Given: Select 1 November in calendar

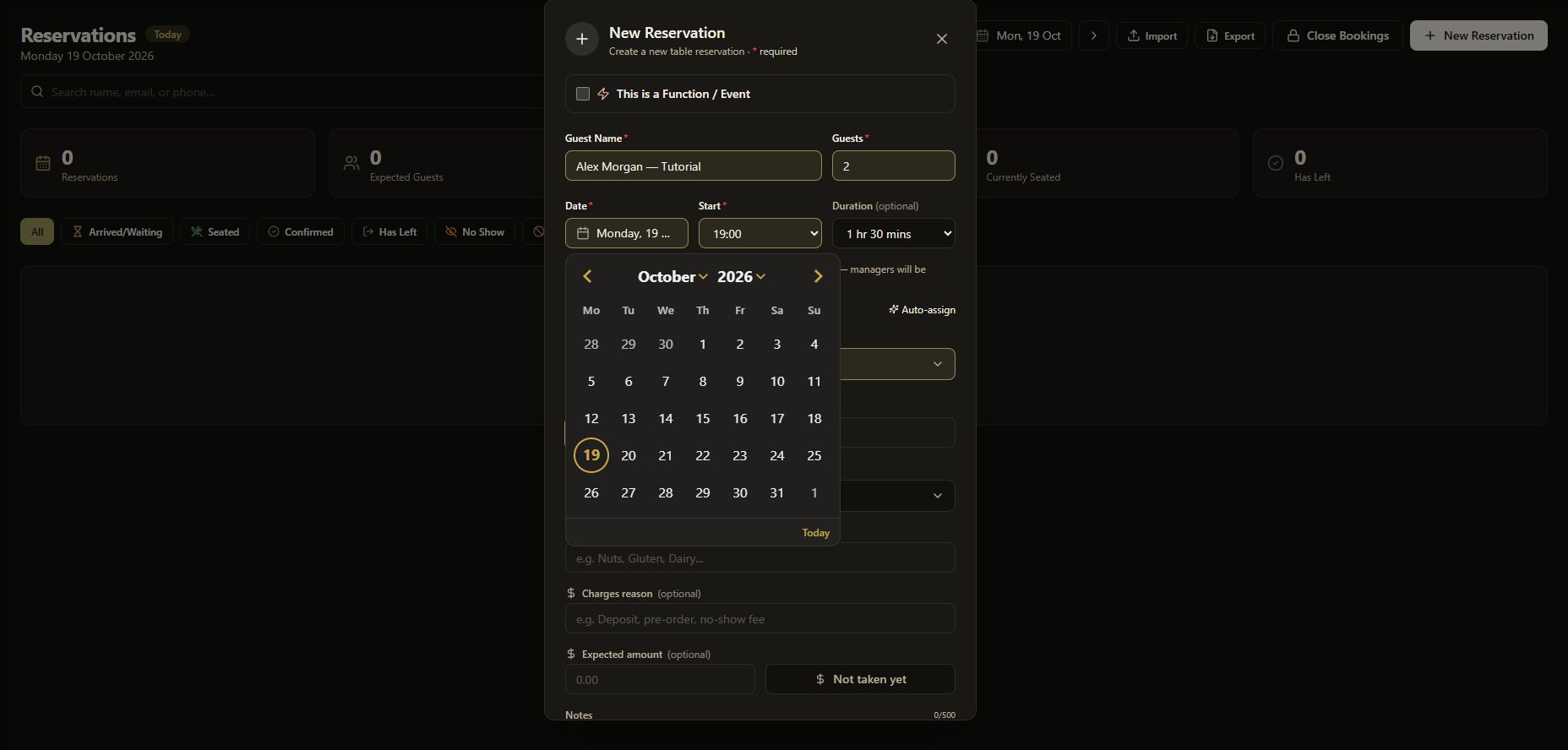Looking at the screenshot, I should [814, 492].
